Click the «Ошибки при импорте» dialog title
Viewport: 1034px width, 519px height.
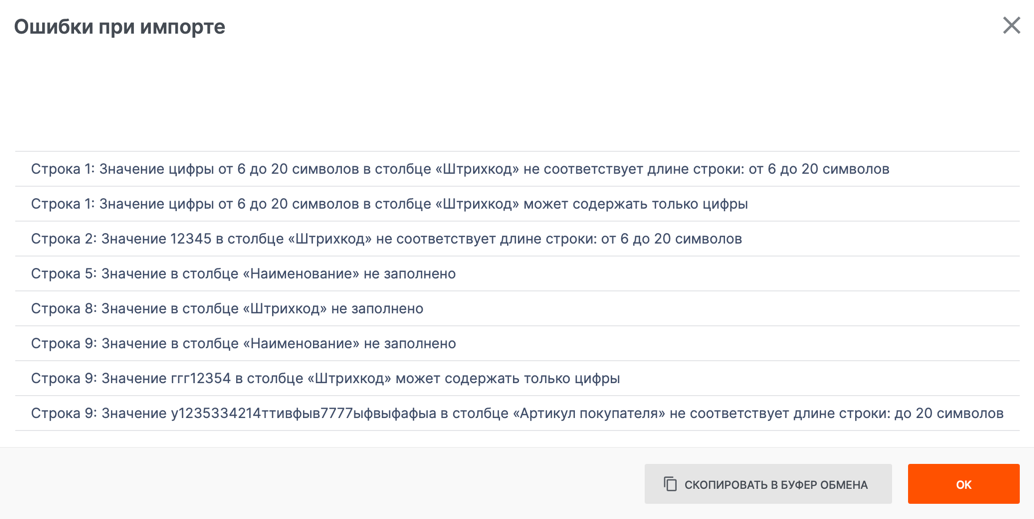coord(120,27)
